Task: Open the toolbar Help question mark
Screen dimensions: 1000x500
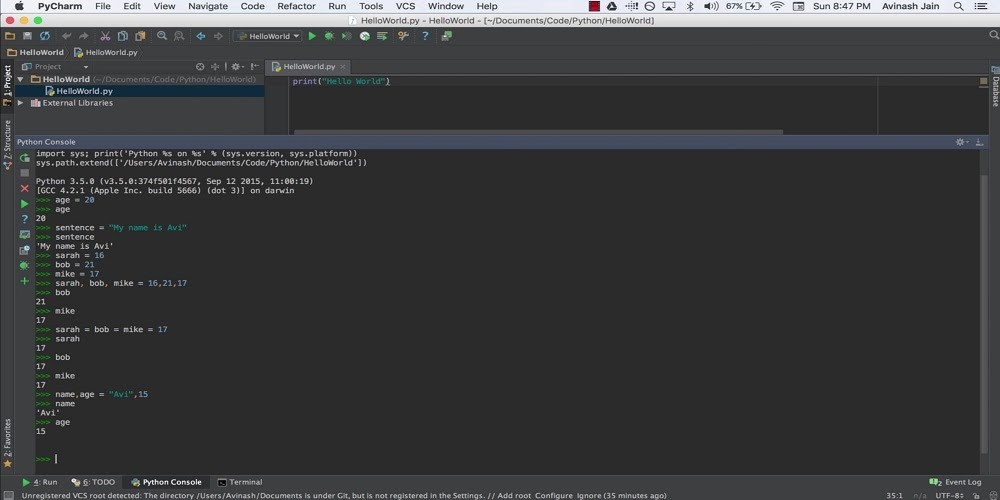Action: click(x=424, y=36)
